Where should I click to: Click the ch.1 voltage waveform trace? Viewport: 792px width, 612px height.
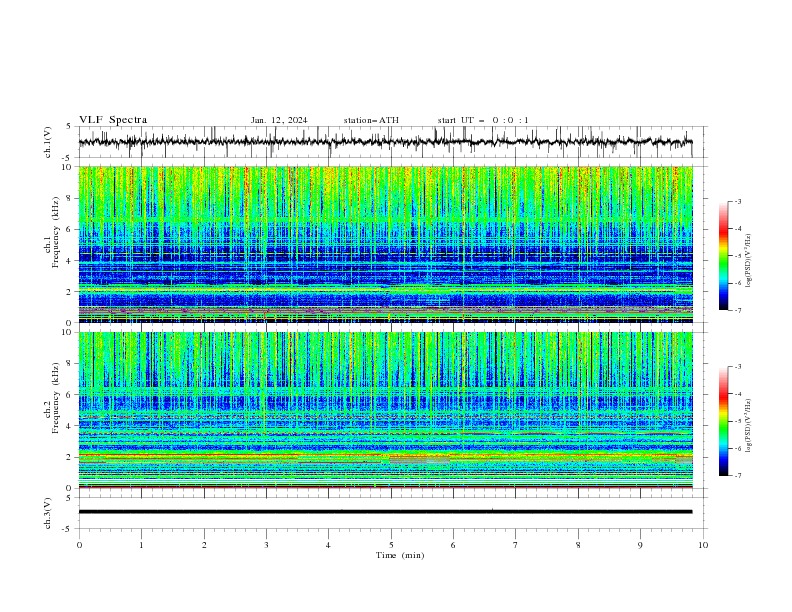coord(385,142)
